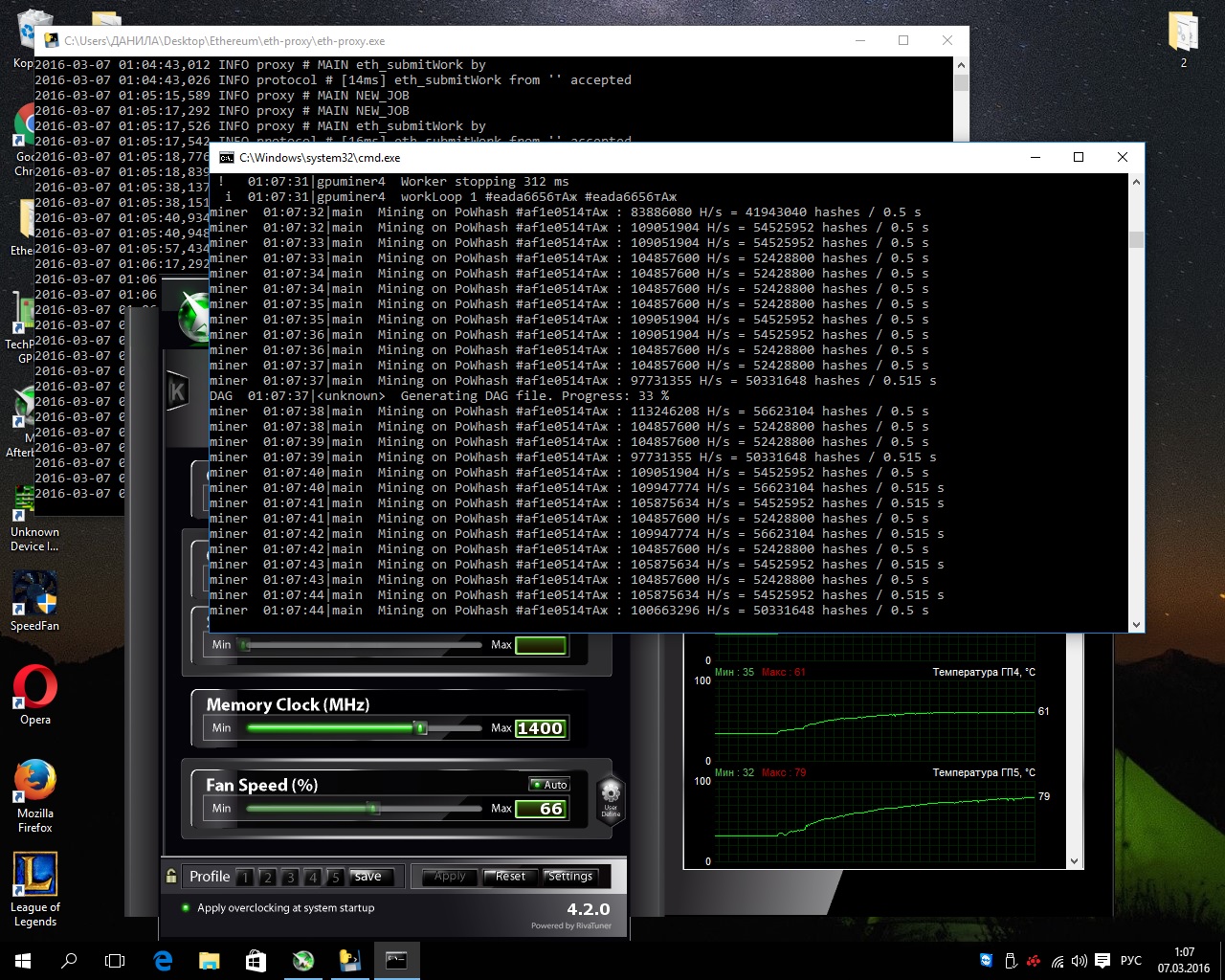Click the down arrow of monitoring graph scrollbar

1074,861
